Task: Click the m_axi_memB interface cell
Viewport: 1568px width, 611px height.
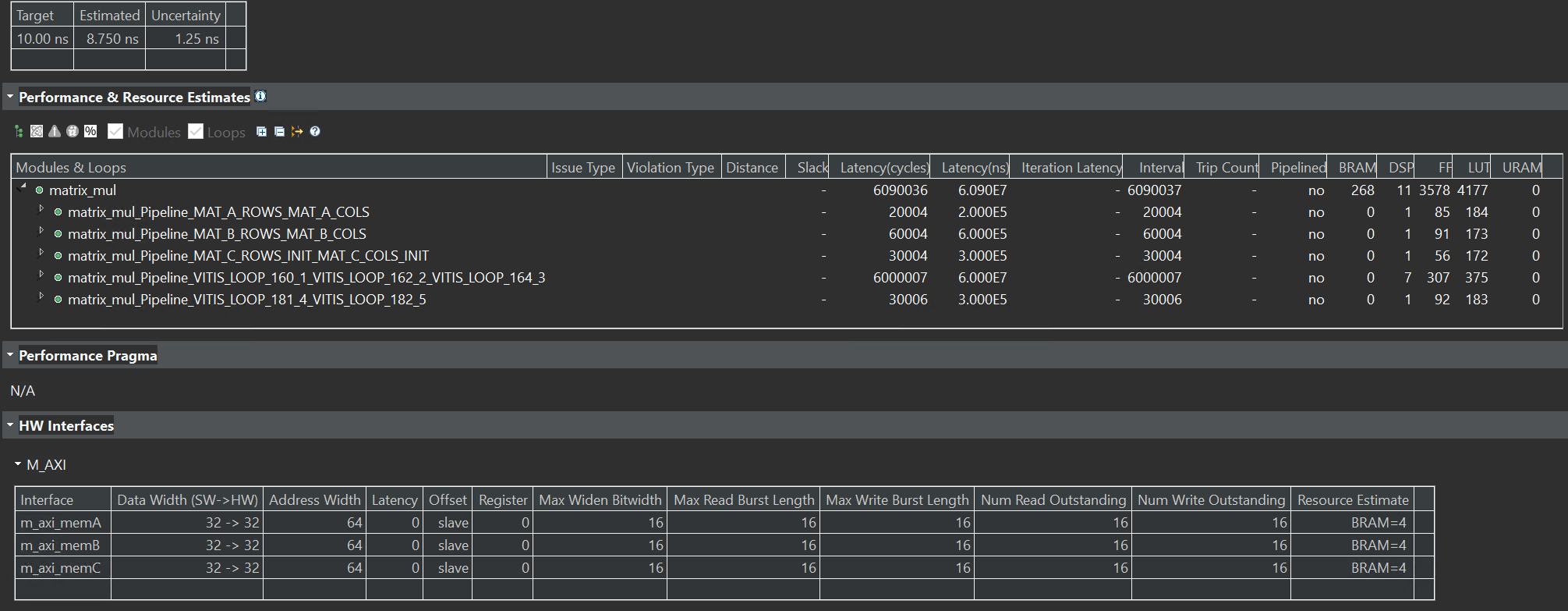Action: coord(63,545)
